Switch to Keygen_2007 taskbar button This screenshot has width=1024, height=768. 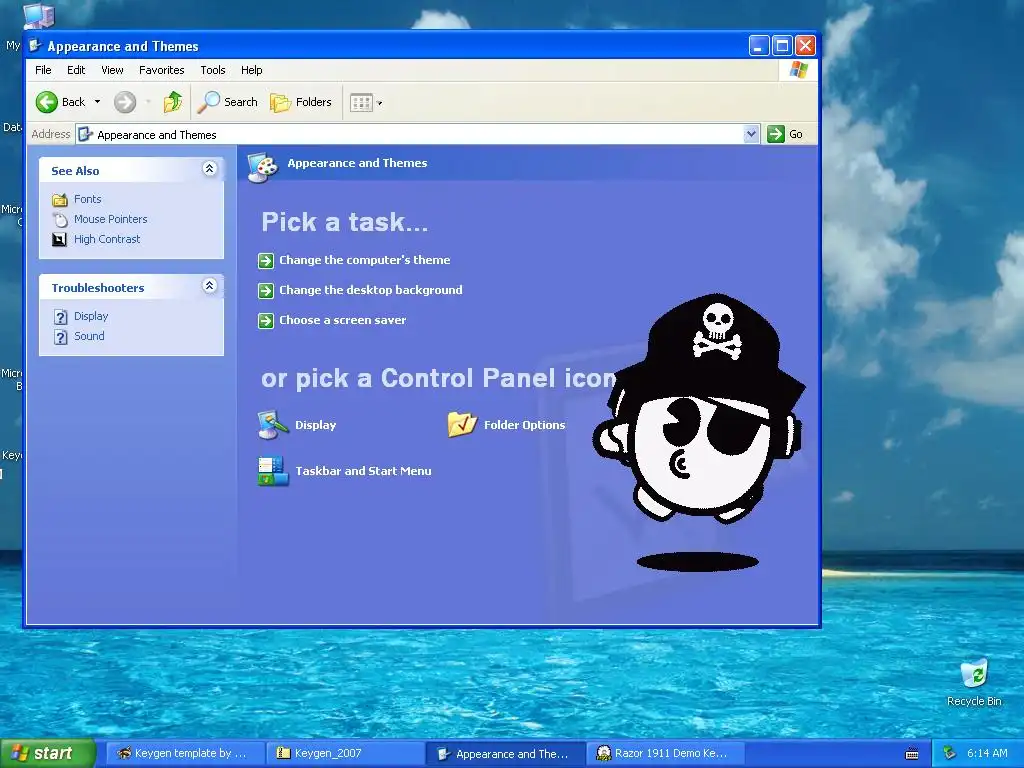[346, 754]
